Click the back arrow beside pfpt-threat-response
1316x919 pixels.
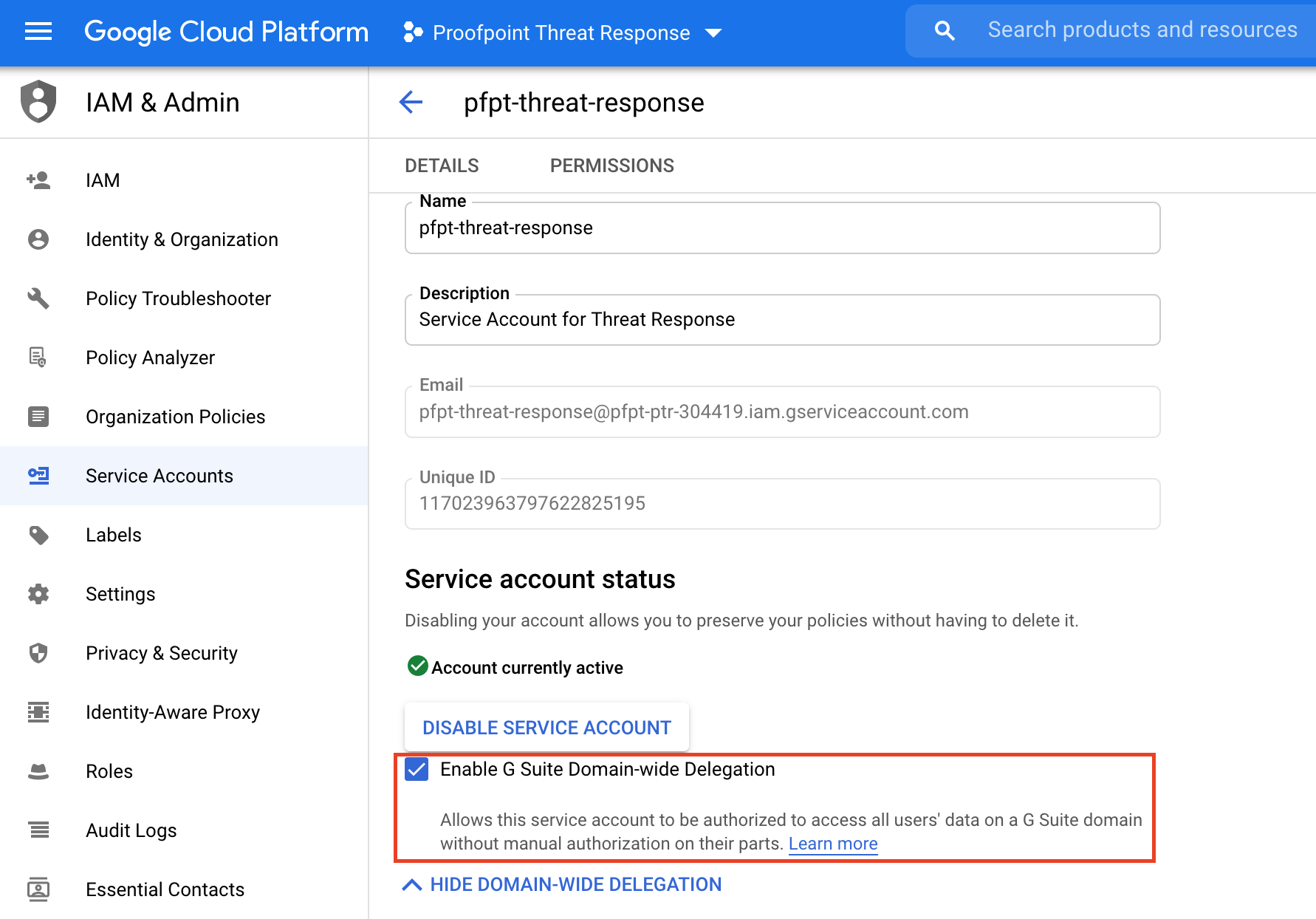pyautogui.click(x=411, y=102)
